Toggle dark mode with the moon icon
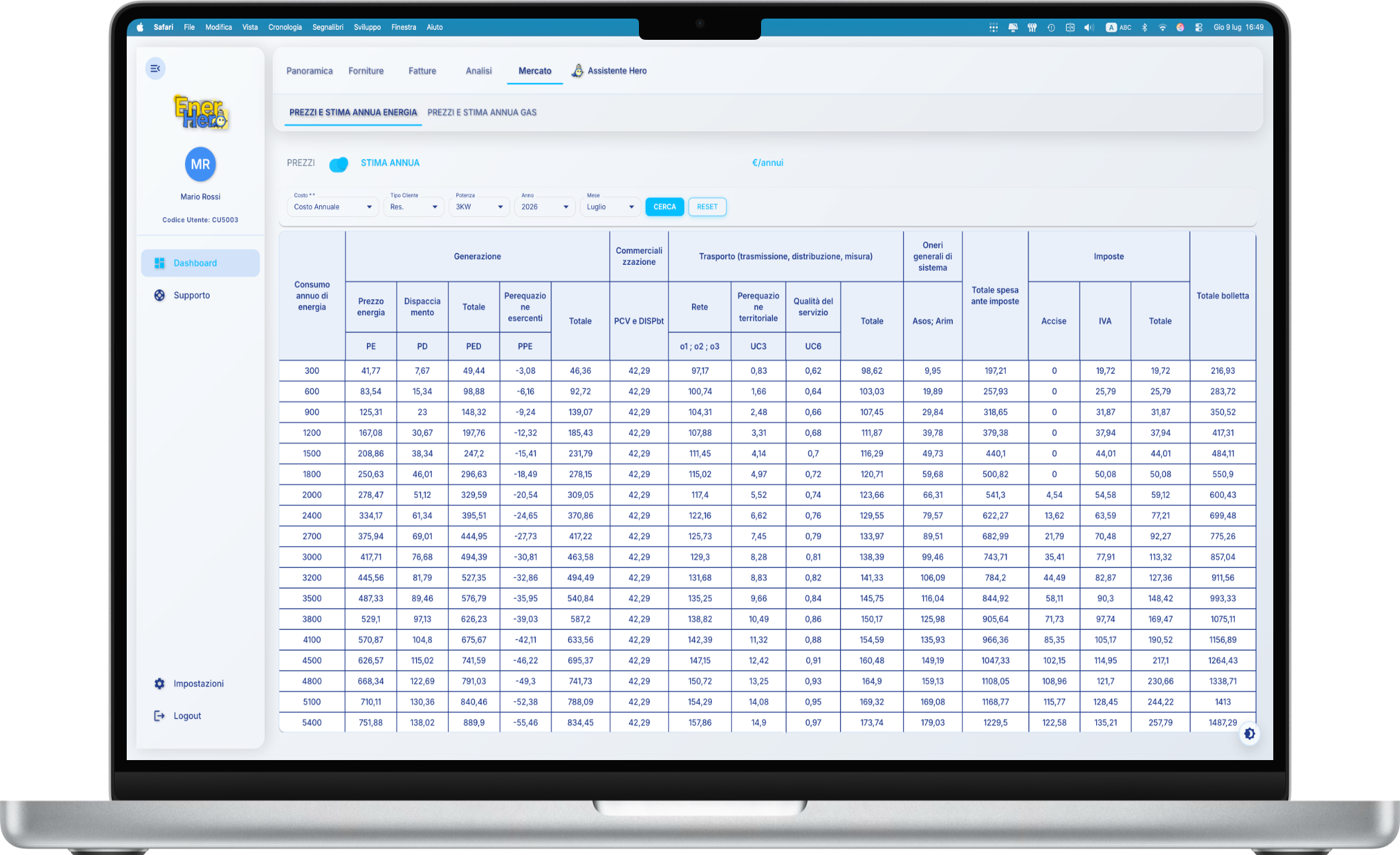This screenshot has height=855, width=1400. (1249, 734)
